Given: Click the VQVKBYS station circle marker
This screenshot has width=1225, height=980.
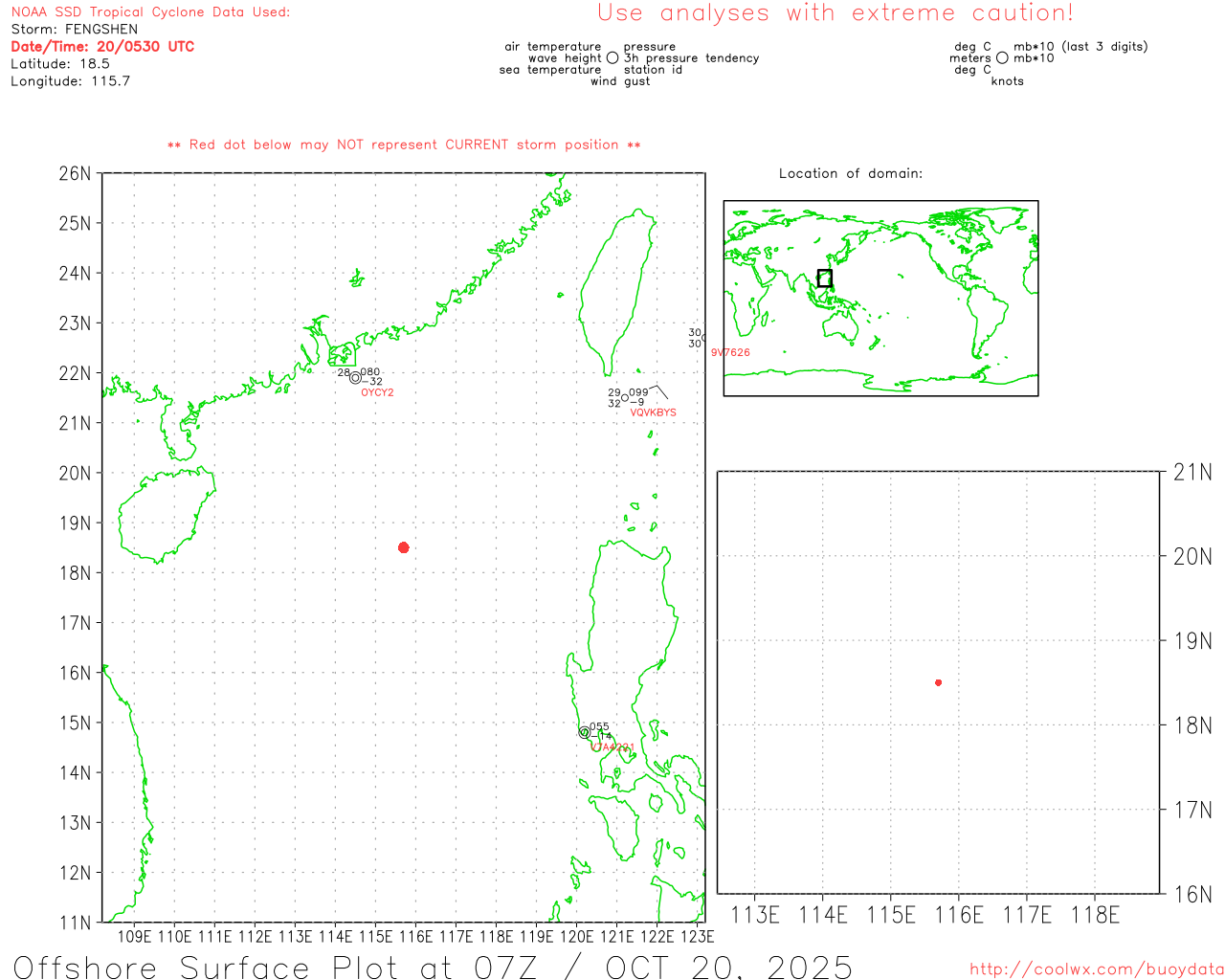Looking at the screenshot, I should (625, 397).
